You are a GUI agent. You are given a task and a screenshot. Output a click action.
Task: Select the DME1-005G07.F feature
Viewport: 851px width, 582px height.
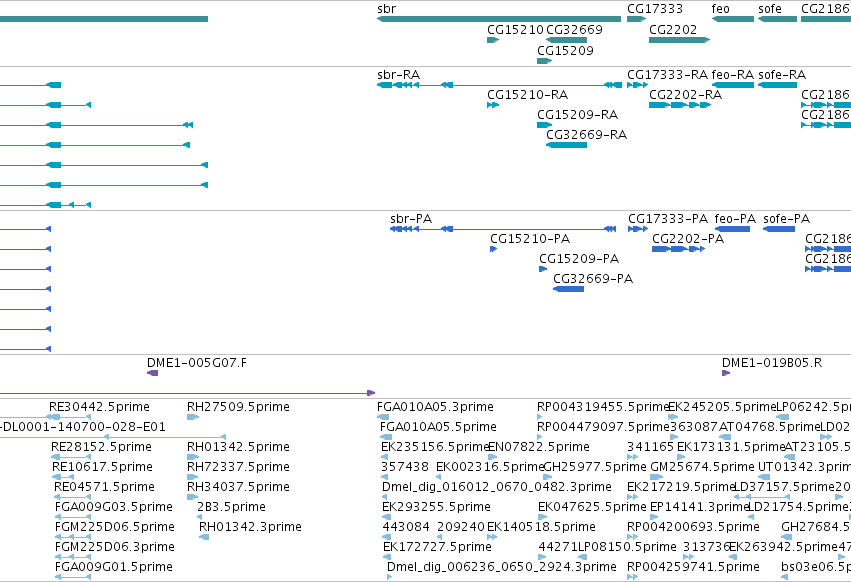[153, 373]
